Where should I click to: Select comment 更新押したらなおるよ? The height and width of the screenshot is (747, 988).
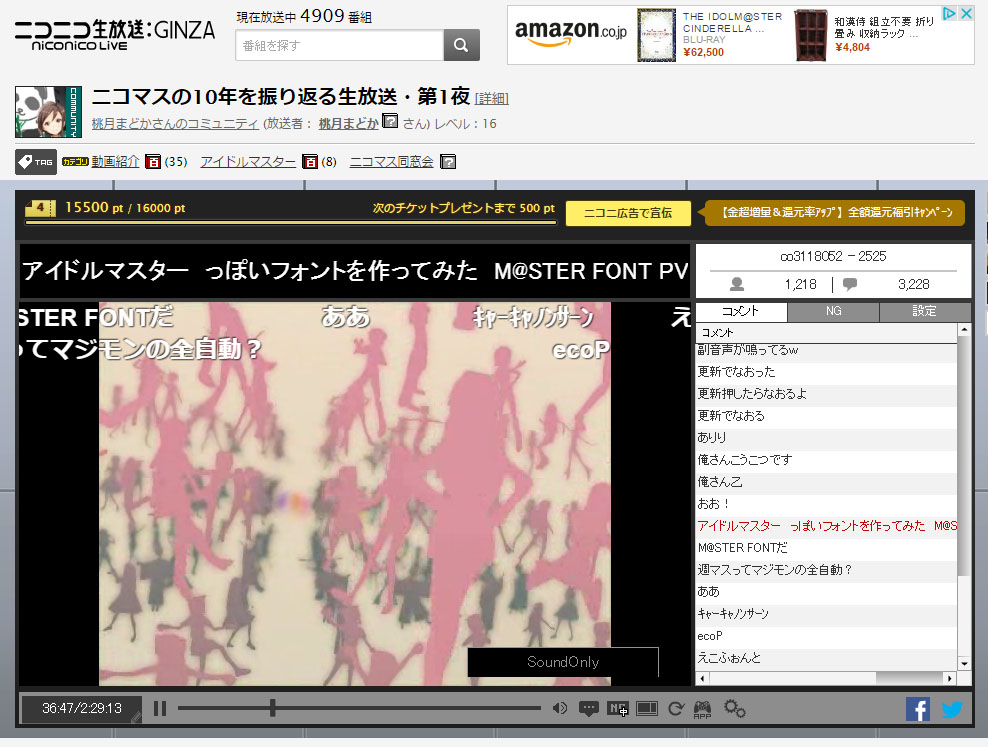[x=827, y=394]
